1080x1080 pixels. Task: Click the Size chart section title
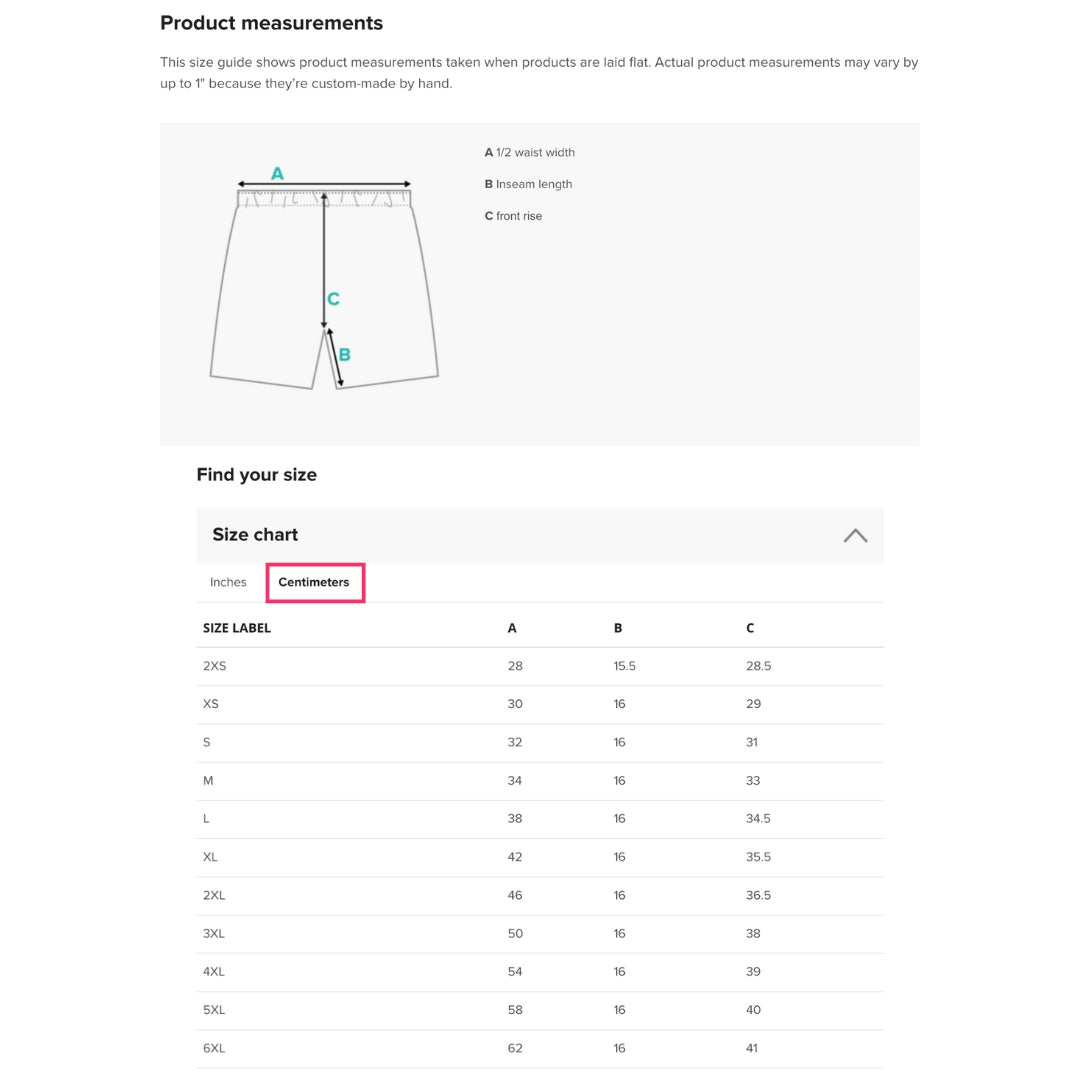click(255, 535)
